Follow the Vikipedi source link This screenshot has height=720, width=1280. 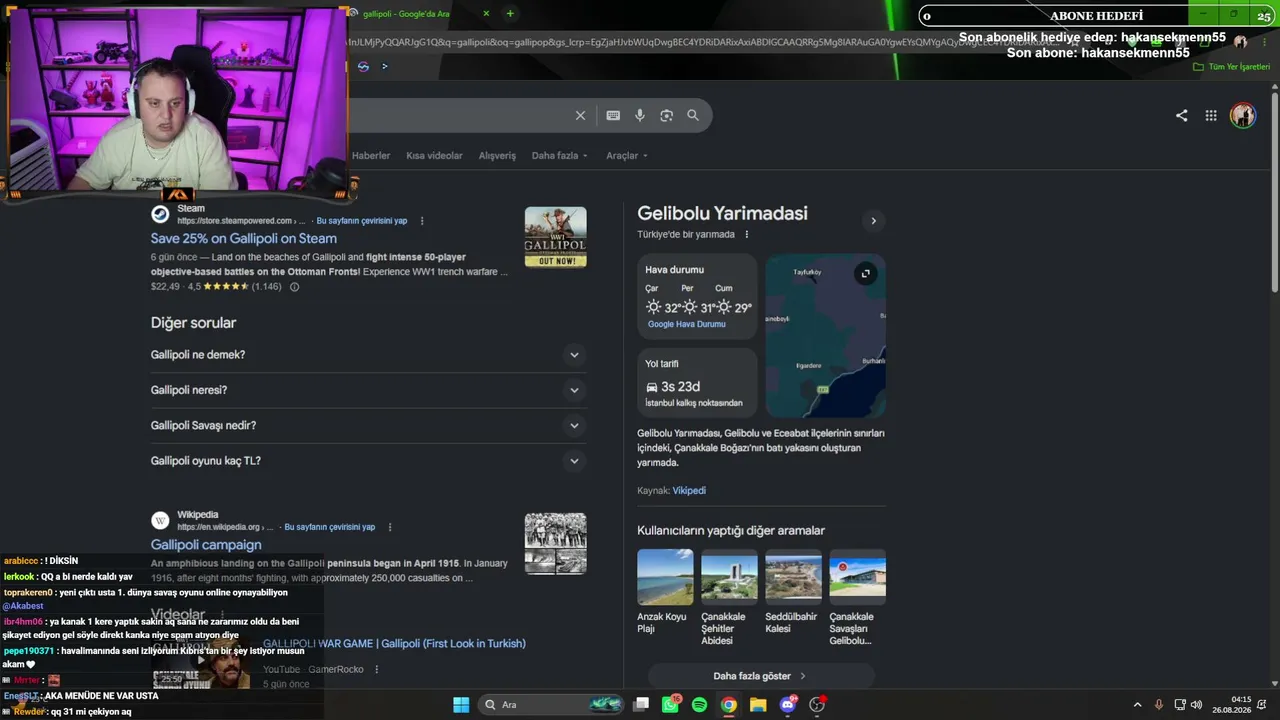point(689,491)
